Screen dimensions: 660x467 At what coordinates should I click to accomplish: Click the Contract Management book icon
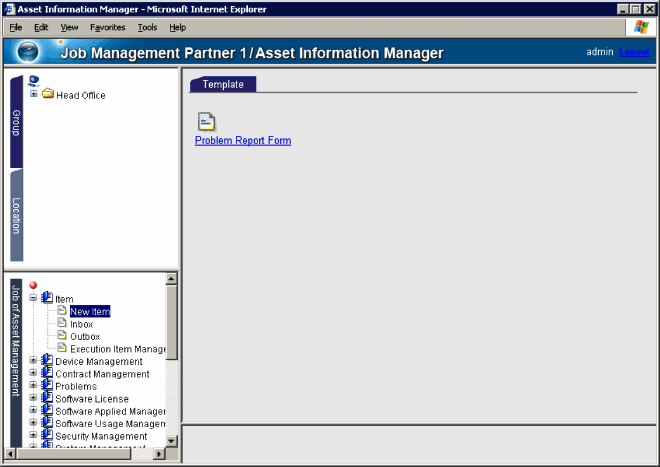click(47, 372)
